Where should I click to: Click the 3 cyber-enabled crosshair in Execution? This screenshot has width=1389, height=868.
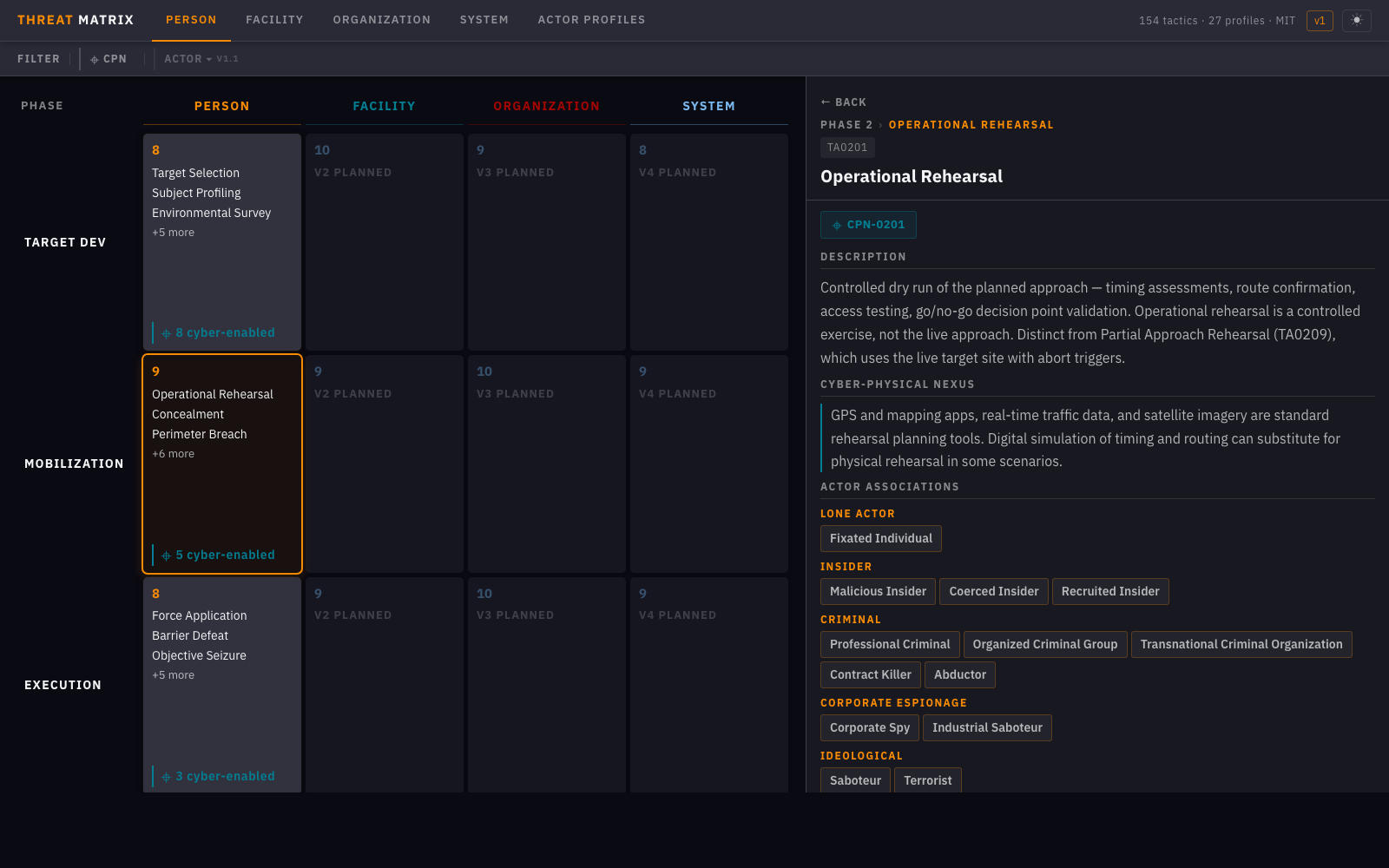pos(166,777)
